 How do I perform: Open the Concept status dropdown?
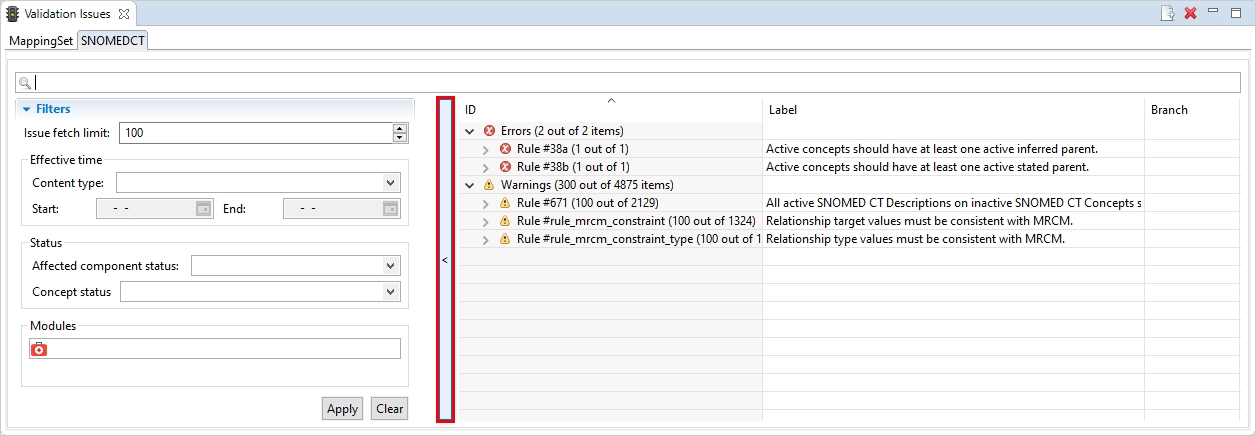[390, 292]
